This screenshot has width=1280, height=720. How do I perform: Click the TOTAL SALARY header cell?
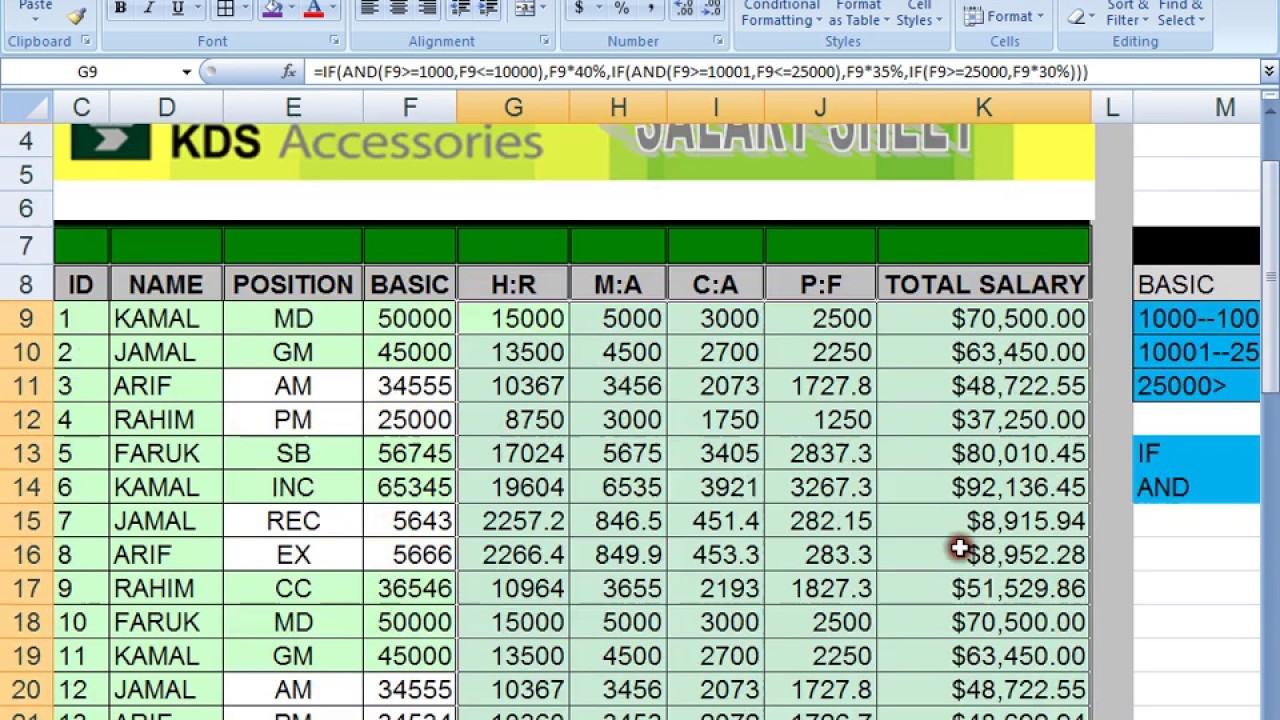[x=984, y=285]
